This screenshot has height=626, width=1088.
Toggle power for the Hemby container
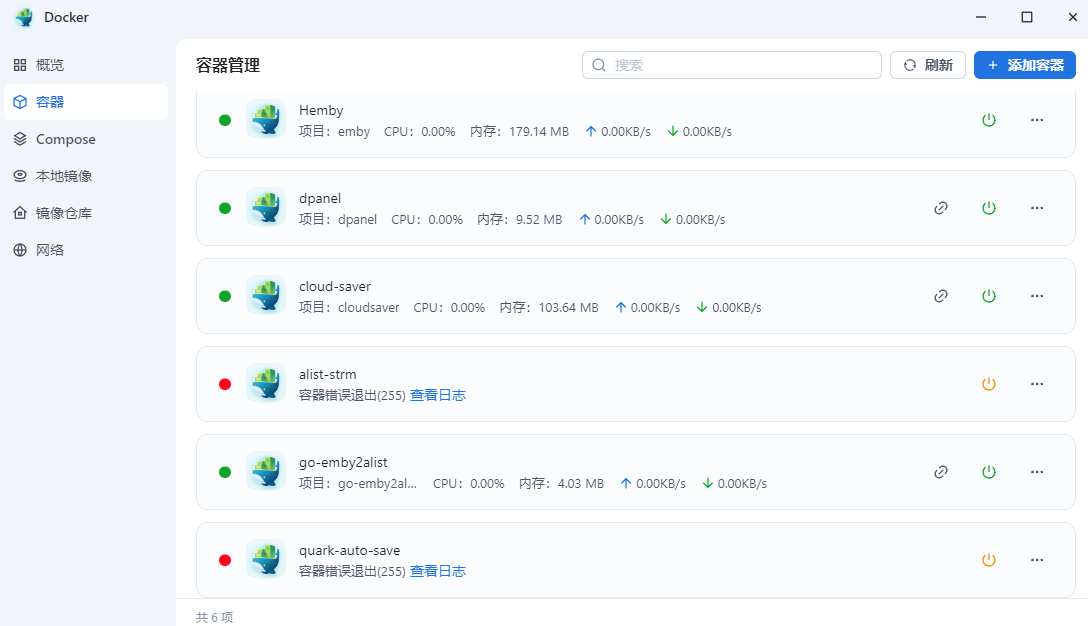pos(989,120)
